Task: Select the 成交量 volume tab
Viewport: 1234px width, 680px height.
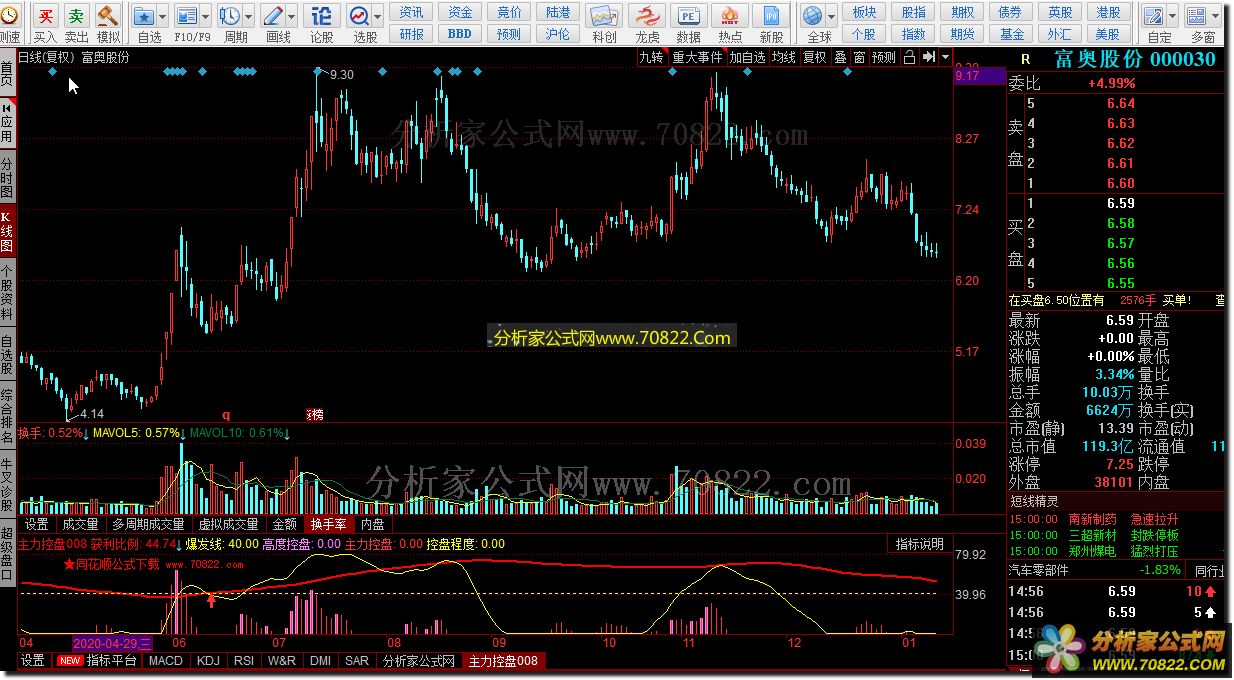Action: pyautogui.click(x=80, y=524)
